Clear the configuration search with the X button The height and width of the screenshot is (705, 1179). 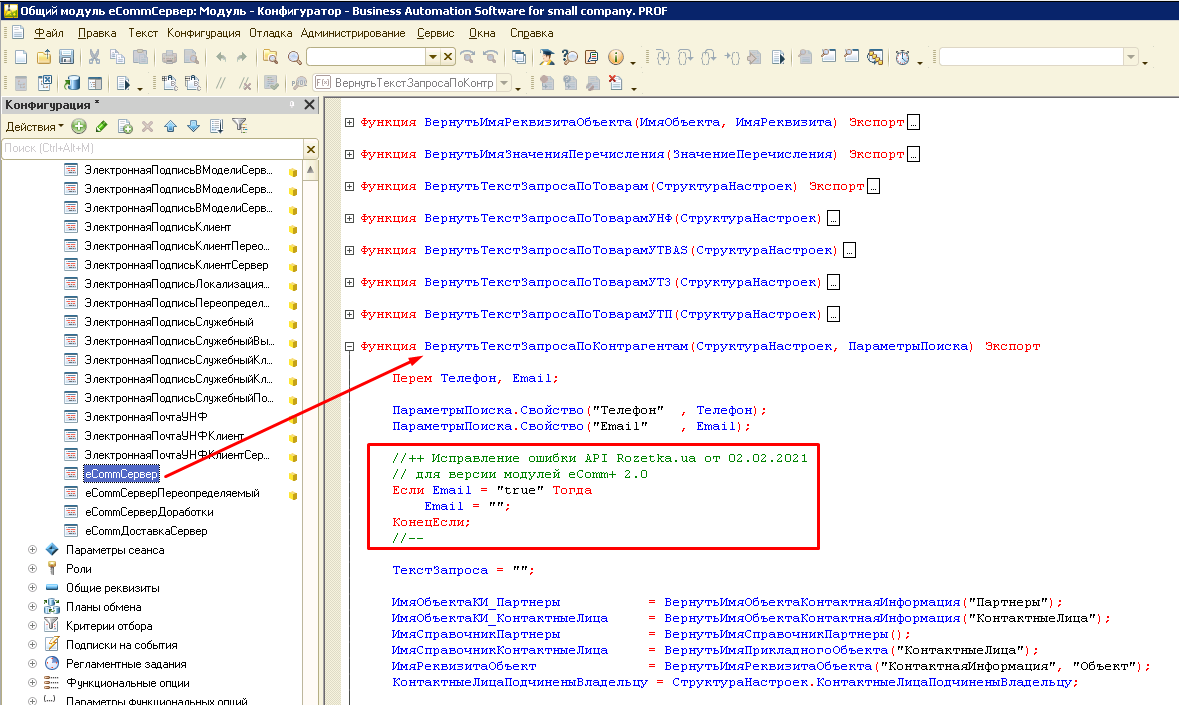coord(311,149)
